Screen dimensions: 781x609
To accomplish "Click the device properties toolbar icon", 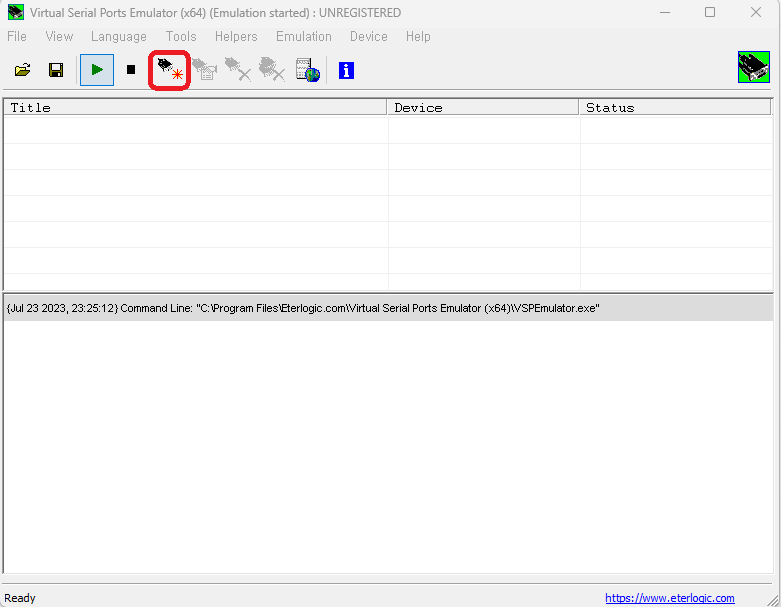I will (x=204, y=69).
